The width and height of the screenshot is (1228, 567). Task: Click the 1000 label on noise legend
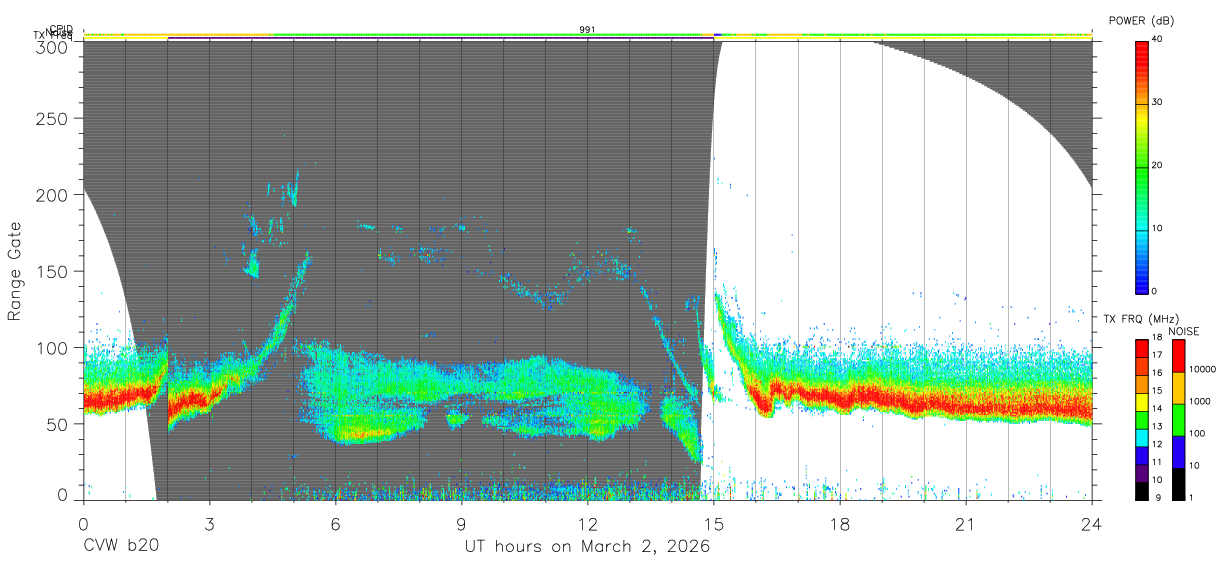point(1200,402)
